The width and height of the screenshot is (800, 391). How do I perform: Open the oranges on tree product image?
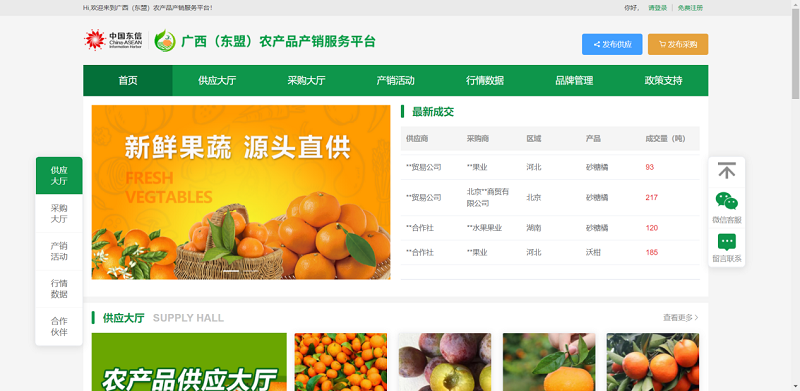click(653, 362)
